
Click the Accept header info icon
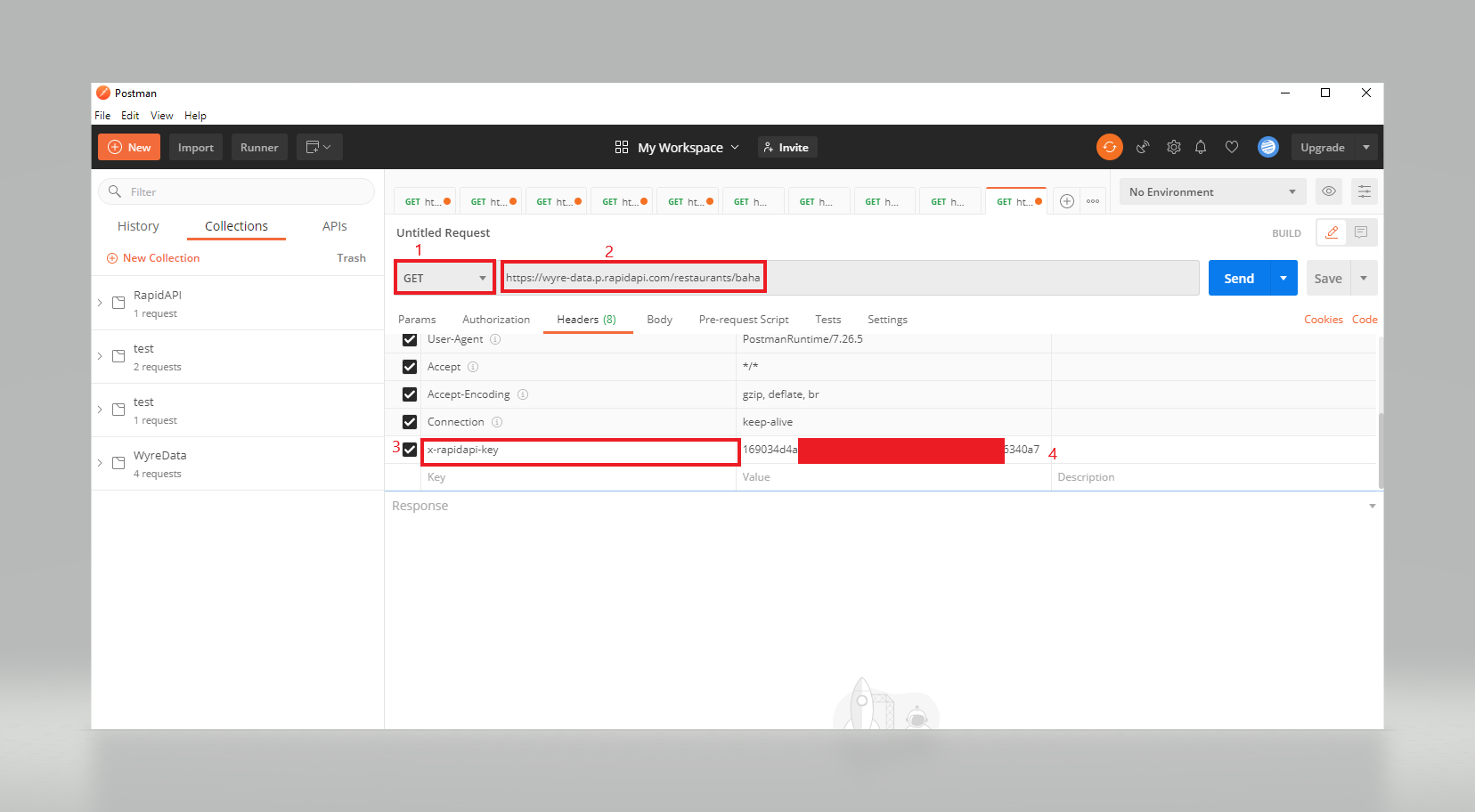click(x=473, y=367)
